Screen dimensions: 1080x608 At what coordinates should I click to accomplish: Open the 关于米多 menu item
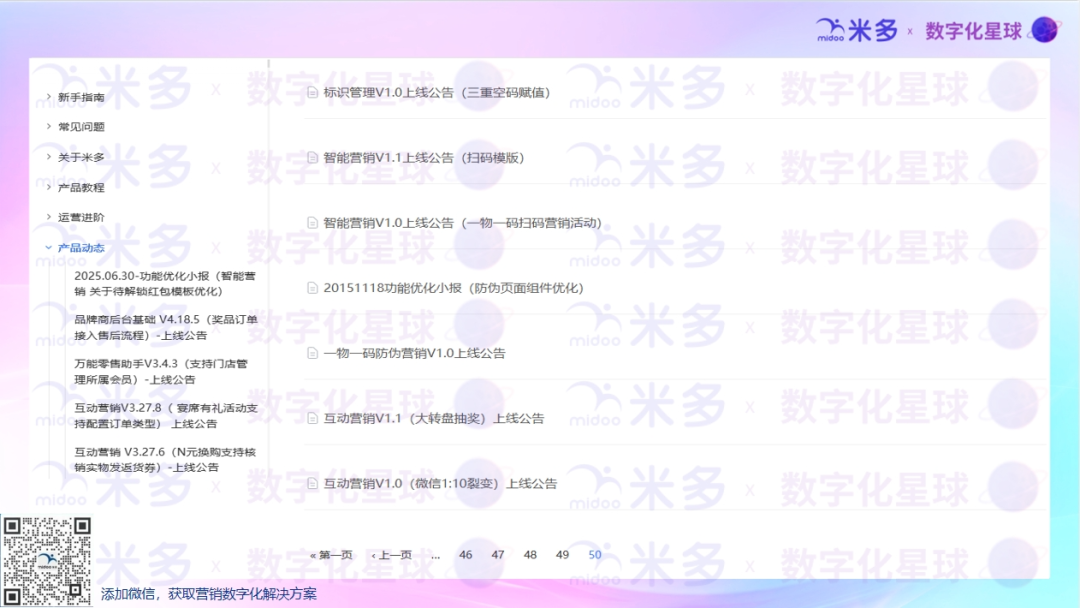(81, 157)
